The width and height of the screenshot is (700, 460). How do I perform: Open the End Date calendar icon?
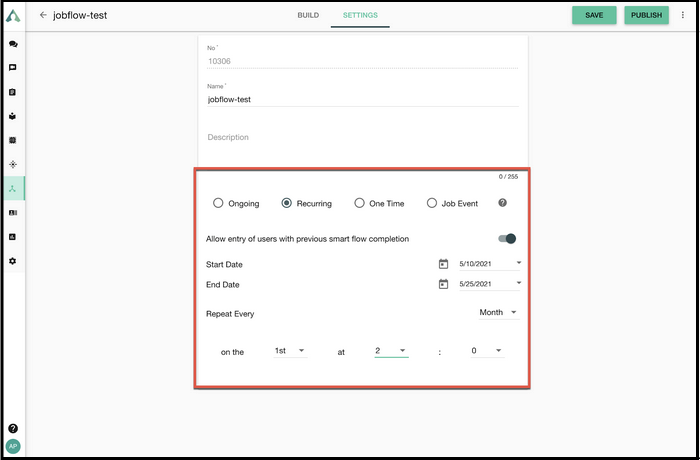click(443, 284)
